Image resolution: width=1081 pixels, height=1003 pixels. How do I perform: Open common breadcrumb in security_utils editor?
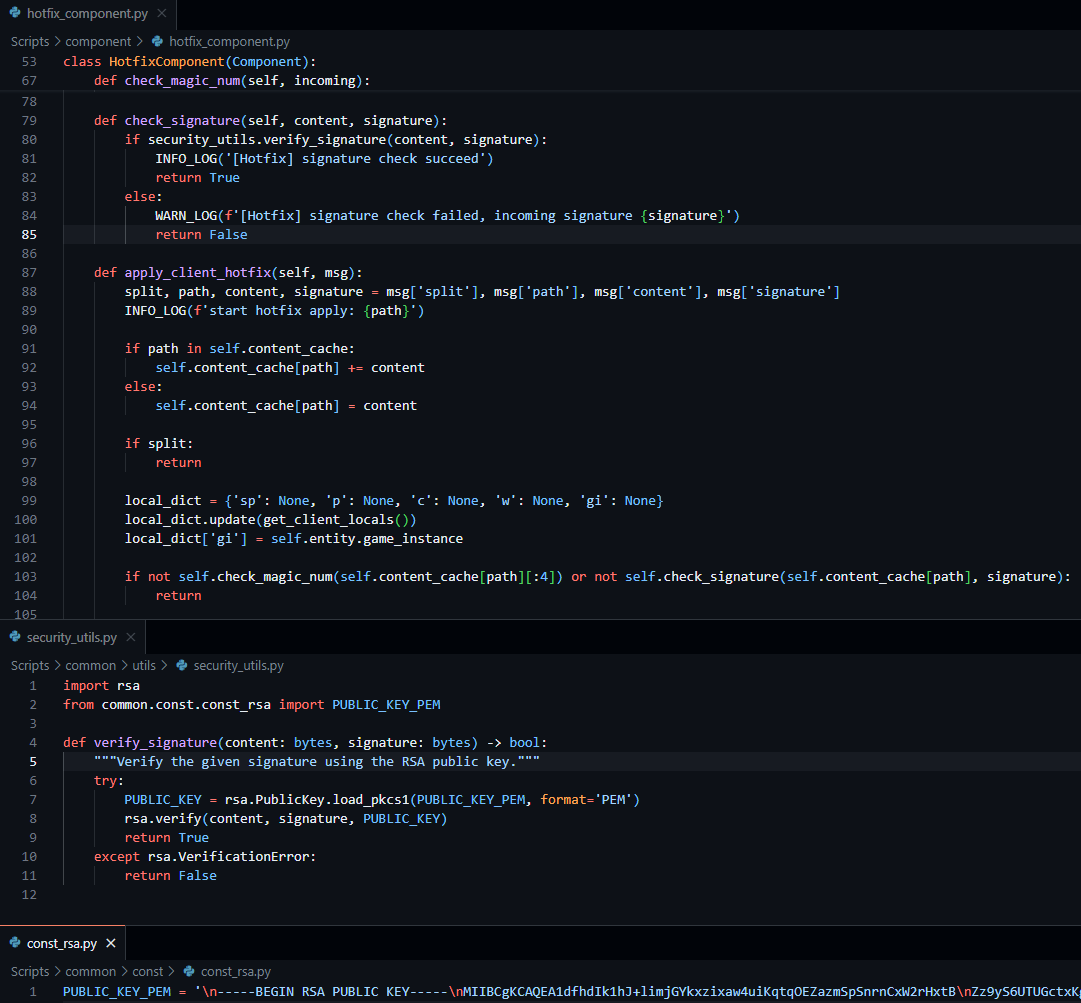click(90, 665)
